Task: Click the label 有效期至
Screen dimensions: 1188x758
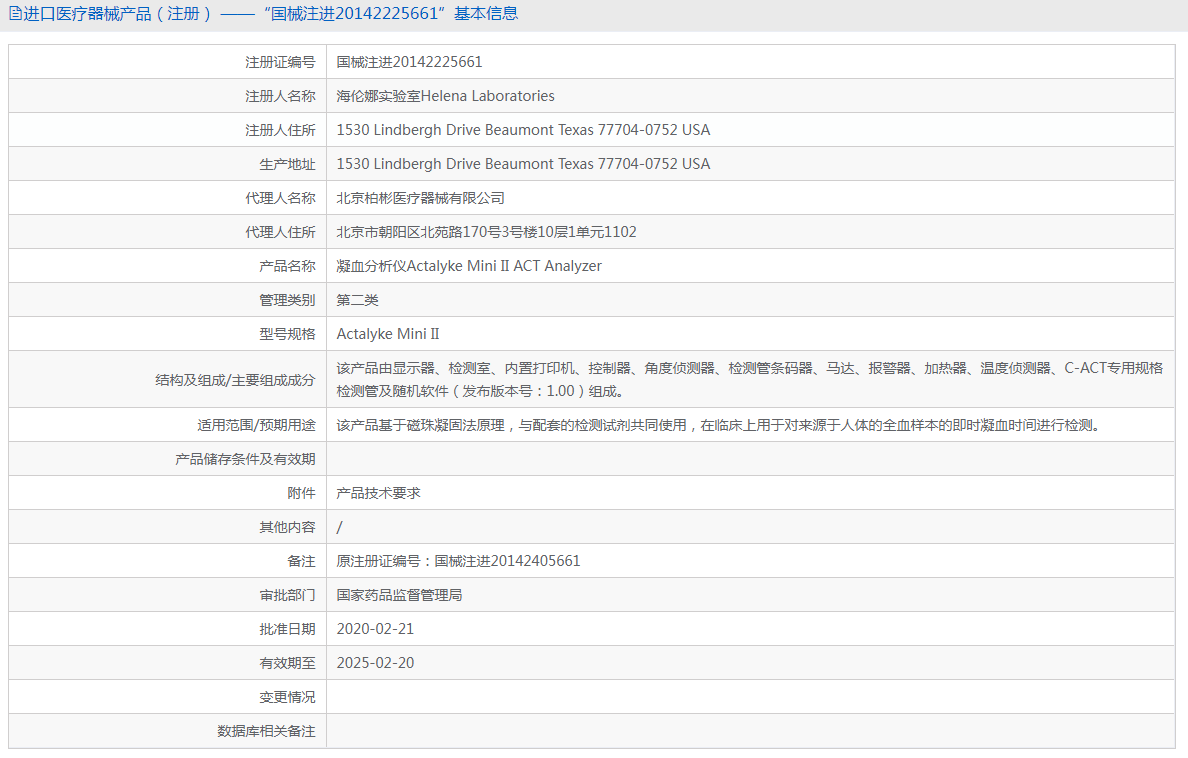Action: [x=286, y=665]
